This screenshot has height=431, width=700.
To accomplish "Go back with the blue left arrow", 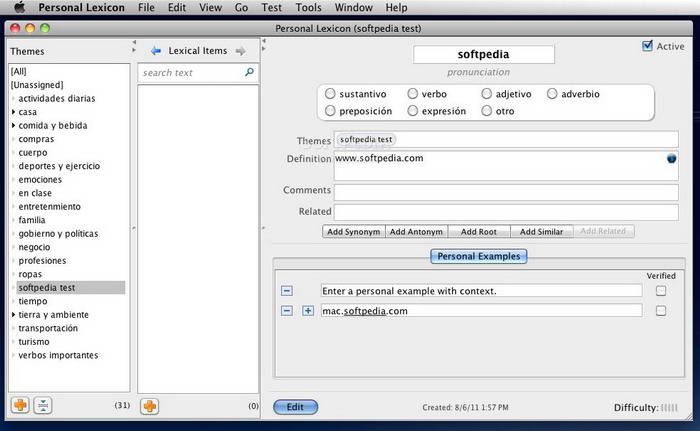I will tap(156, 51).
